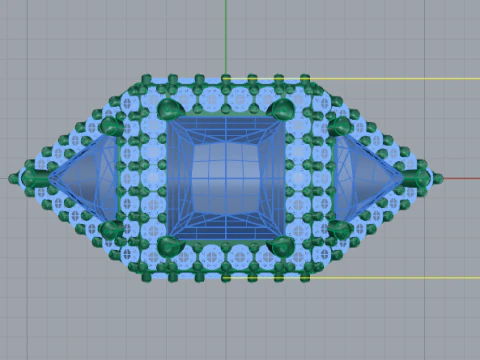Select the prong at left triangle's tip
Viewport: 480px width, 360px height.
35,178
